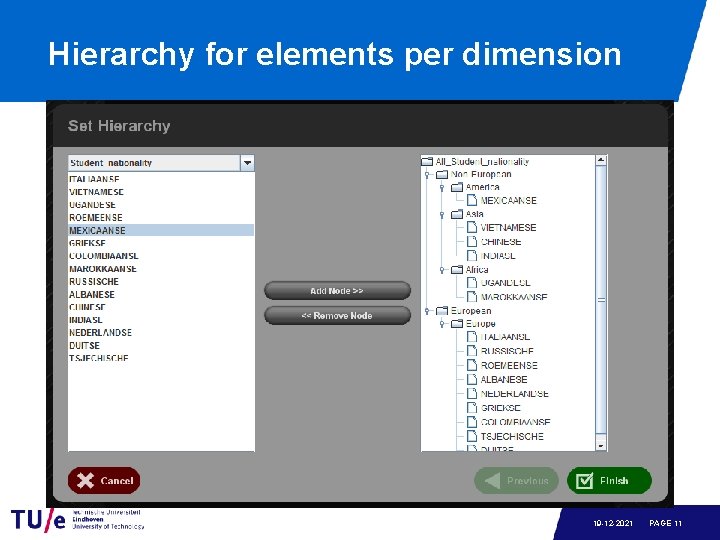Image resolution: width=720 pixels, height=540 pixels.
Task: Click the UGANDESE leaf document icon in tree
Action: pos(472,283)
